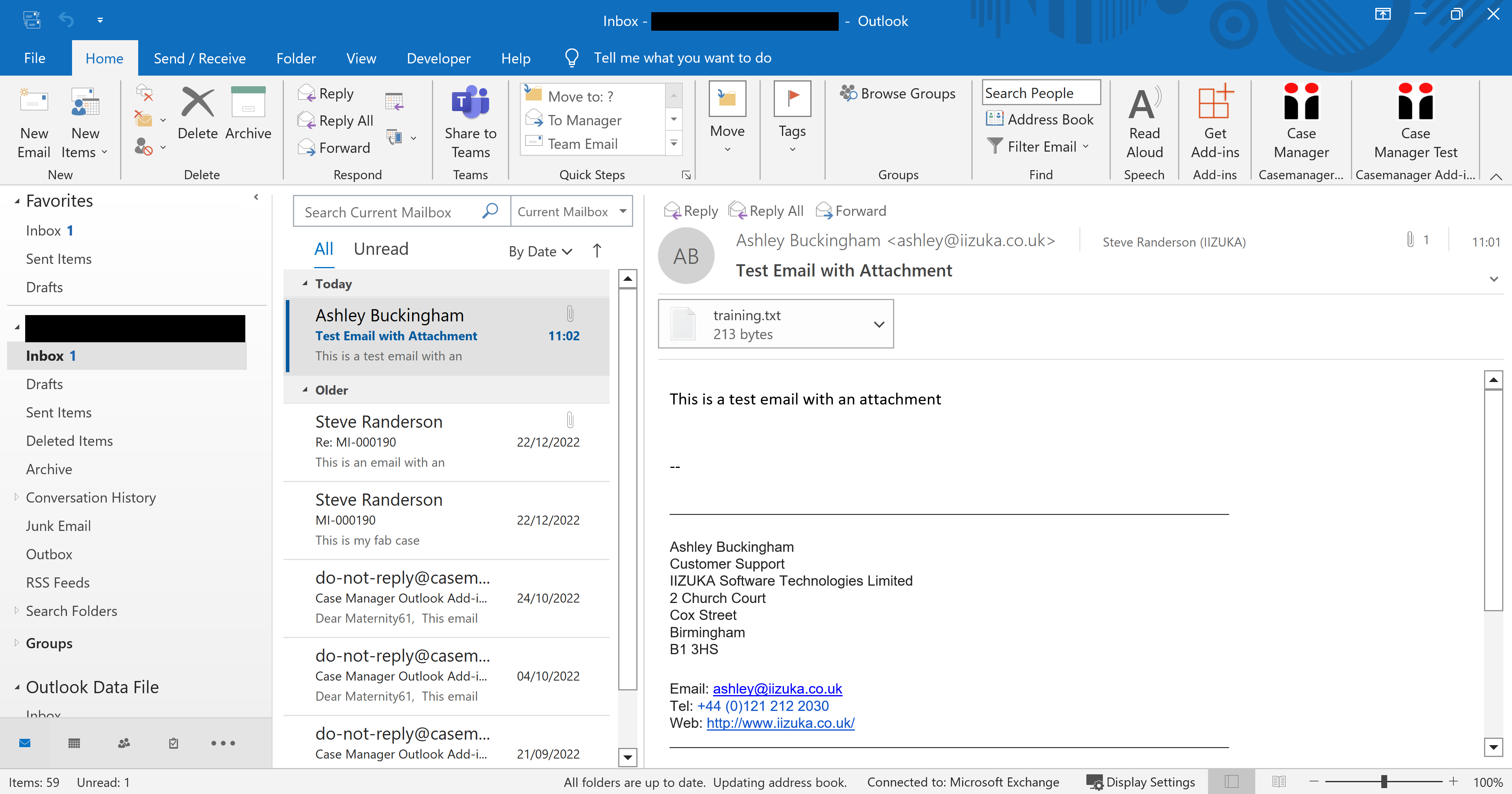The width and height of the screenshot is (1512, 794).
Task: Open the By Date arrangement dropdown
Action: click(x=540, y=251)
